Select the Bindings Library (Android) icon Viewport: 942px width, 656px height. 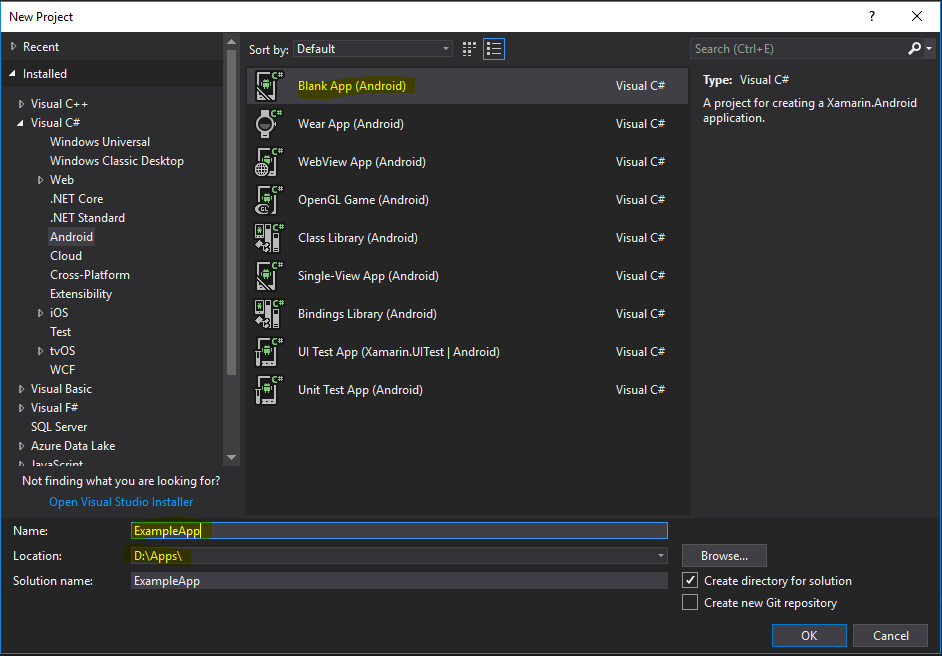pos(269,314)
